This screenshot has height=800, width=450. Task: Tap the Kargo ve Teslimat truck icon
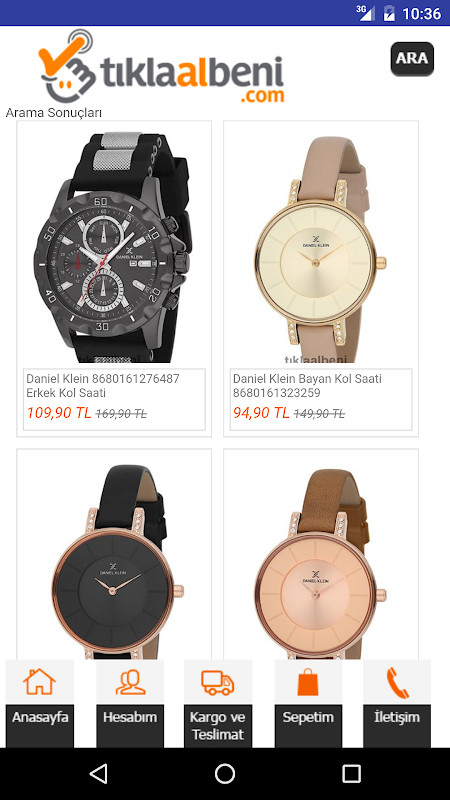tap(218, 682)
